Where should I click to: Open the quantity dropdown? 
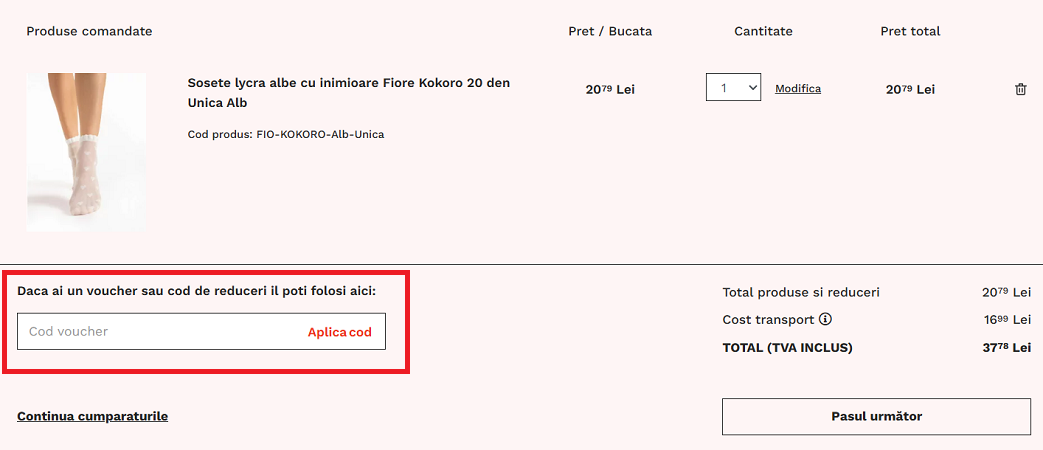pyautogui.click(x=733, y=88)
